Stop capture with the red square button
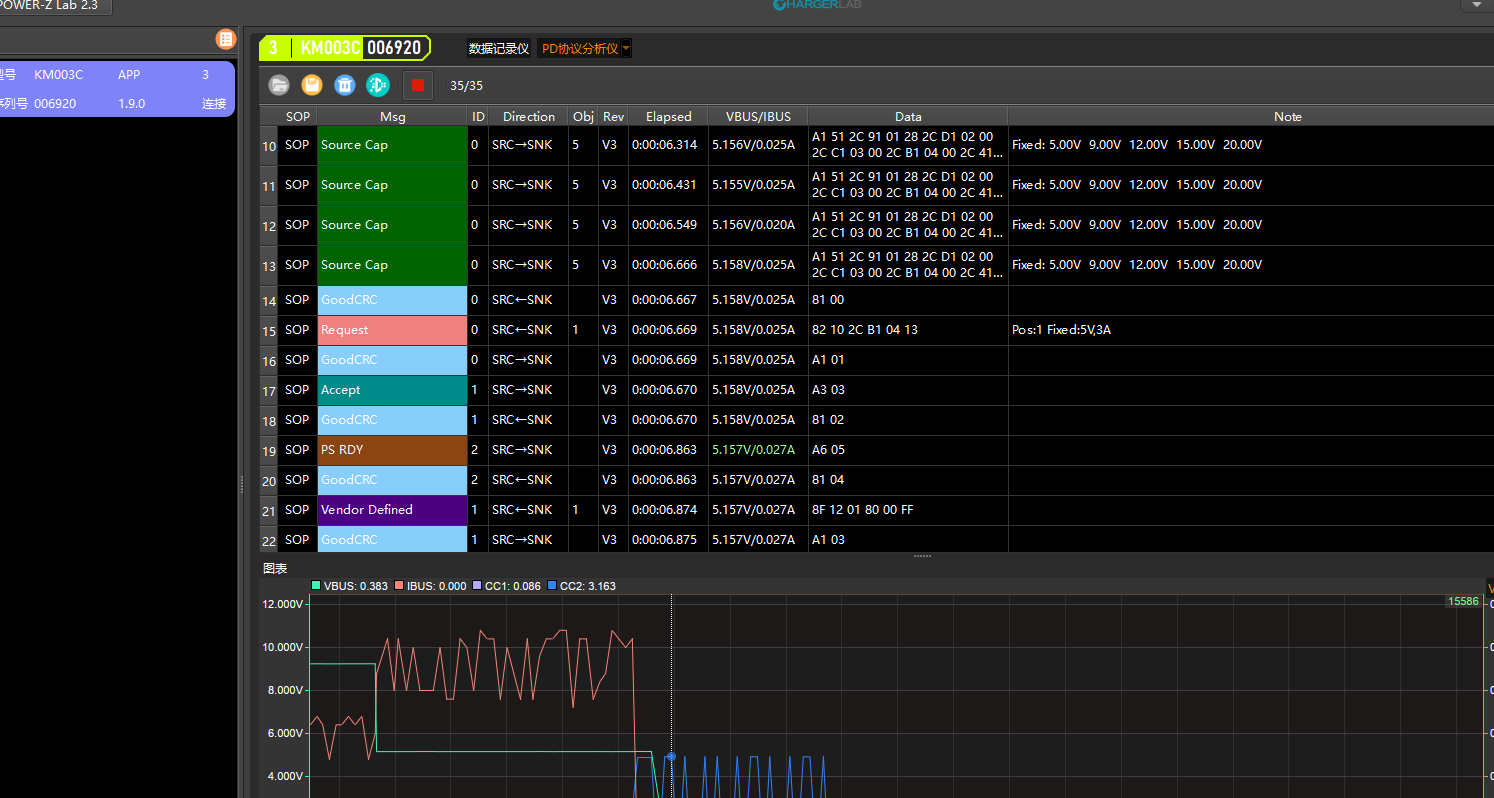This screenshot has height=798, width=1494. (x=418, y=85)
